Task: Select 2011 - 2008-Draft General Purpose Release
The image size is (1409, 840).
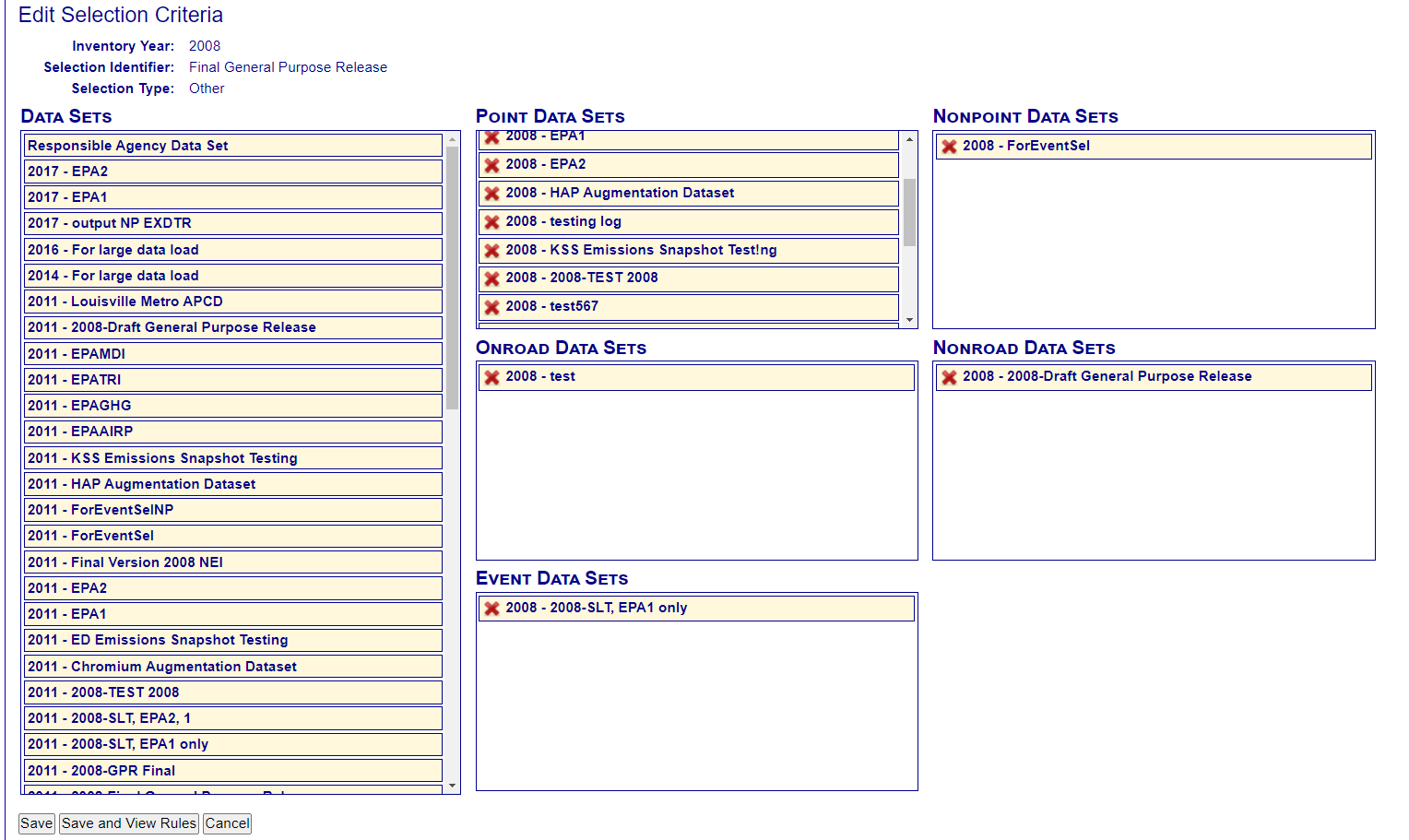Action: click(x=234, y=327)
